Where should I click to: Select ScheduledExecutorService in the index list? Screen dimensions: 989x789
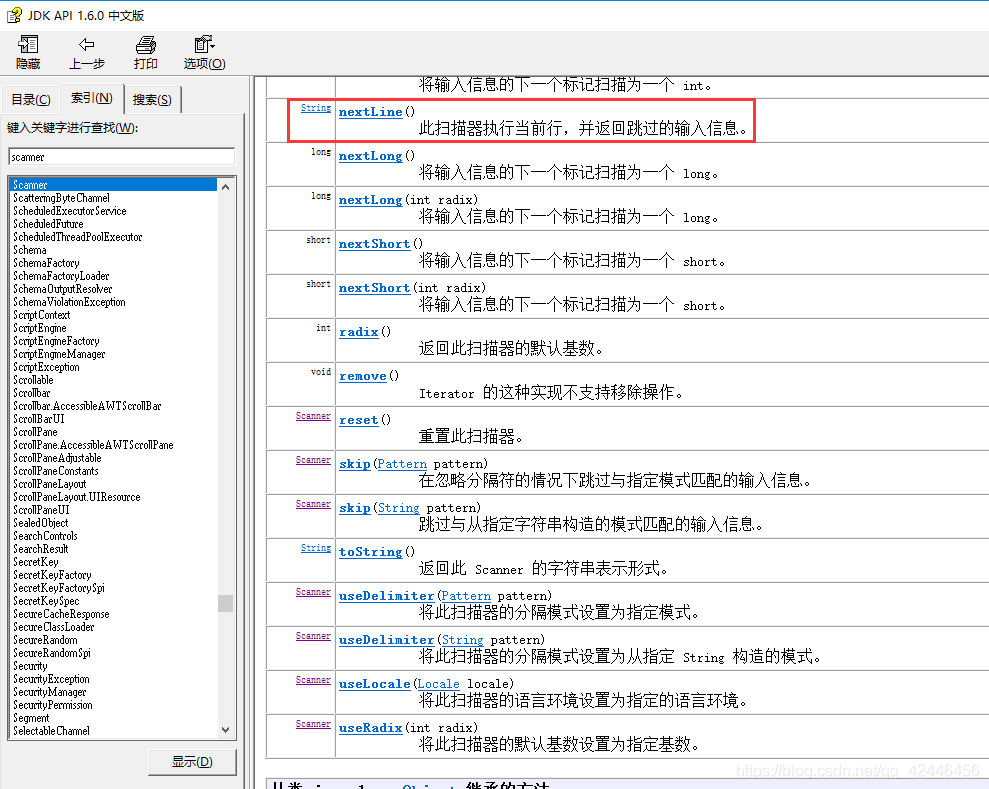click(x=69, y=211)
